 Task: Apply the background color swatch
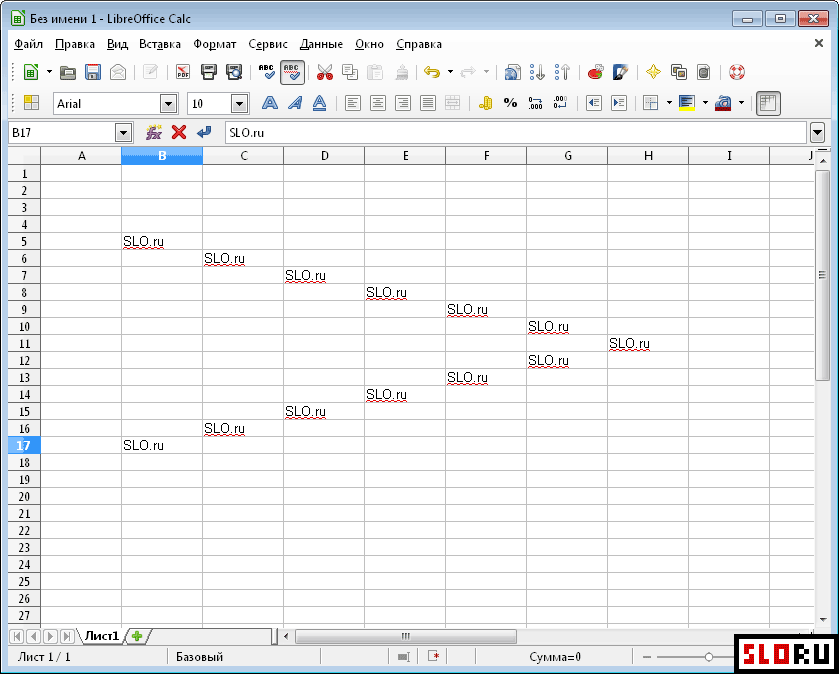pos(687,103)
